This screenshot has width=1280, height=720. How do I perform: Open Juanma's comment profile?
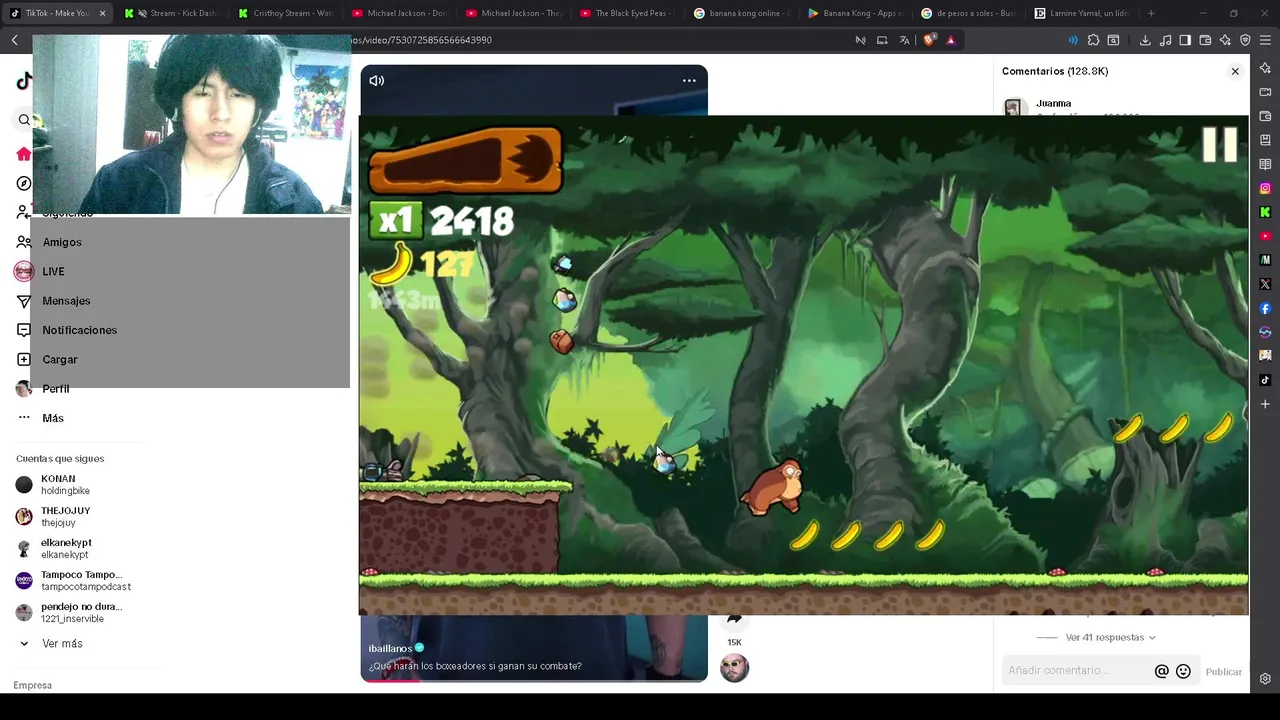(x=1053, y=104)
